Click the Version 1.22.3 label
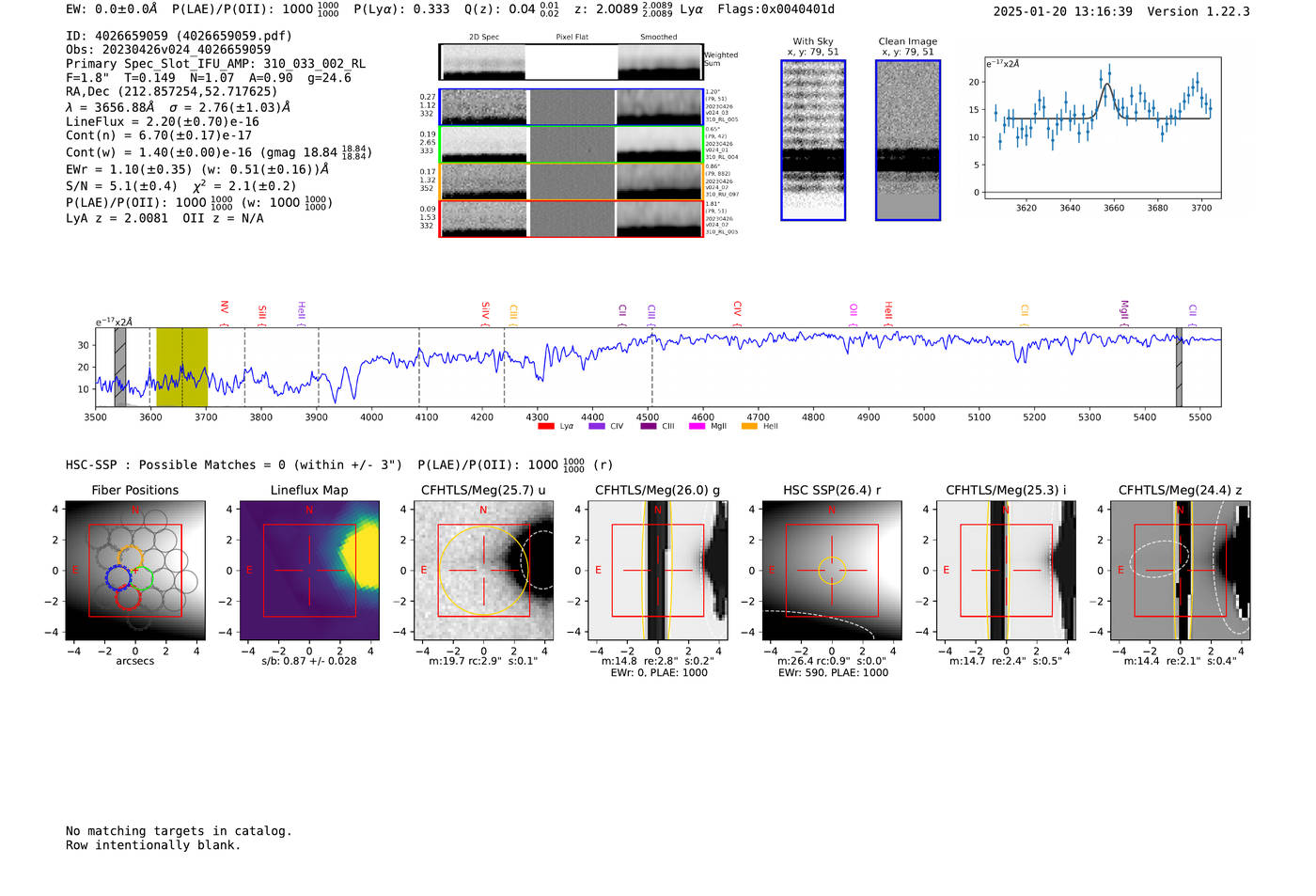Image resolution: width=1316 pixels, height=896 pixels. click(x=1198, y=11)
